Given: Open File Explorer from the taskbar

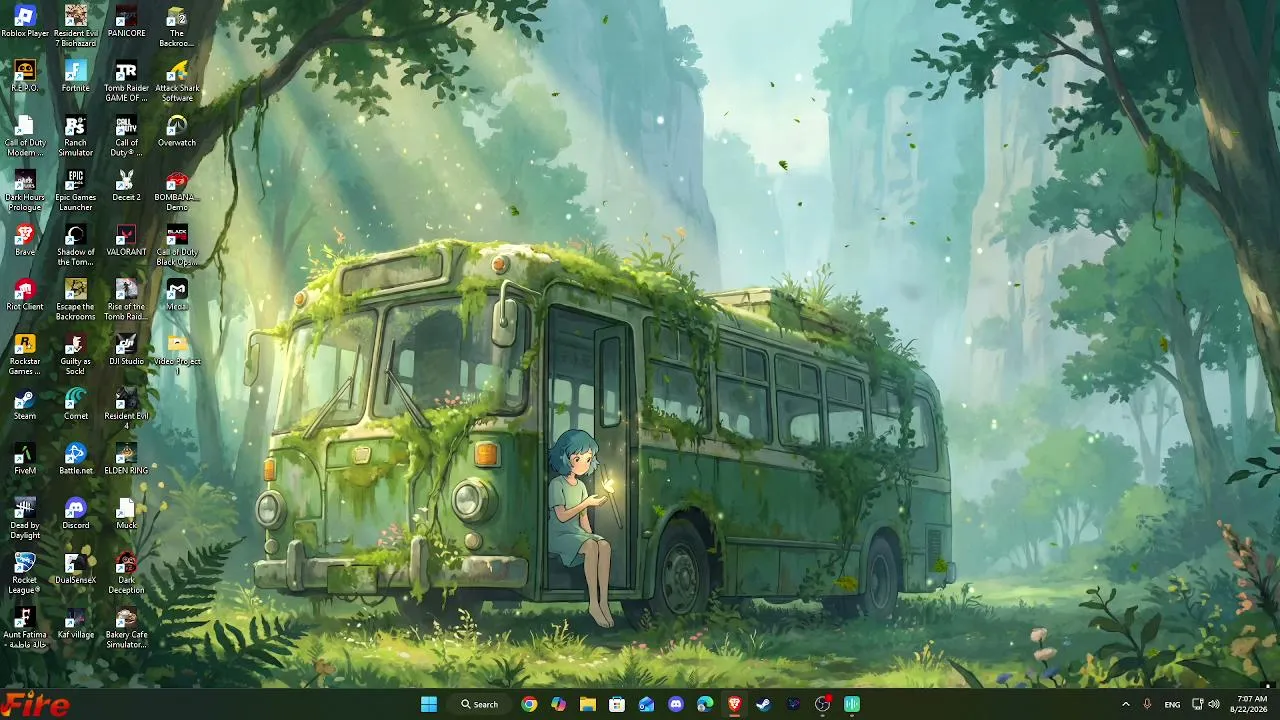Looking at the screenshot, I should click(588, 704).
